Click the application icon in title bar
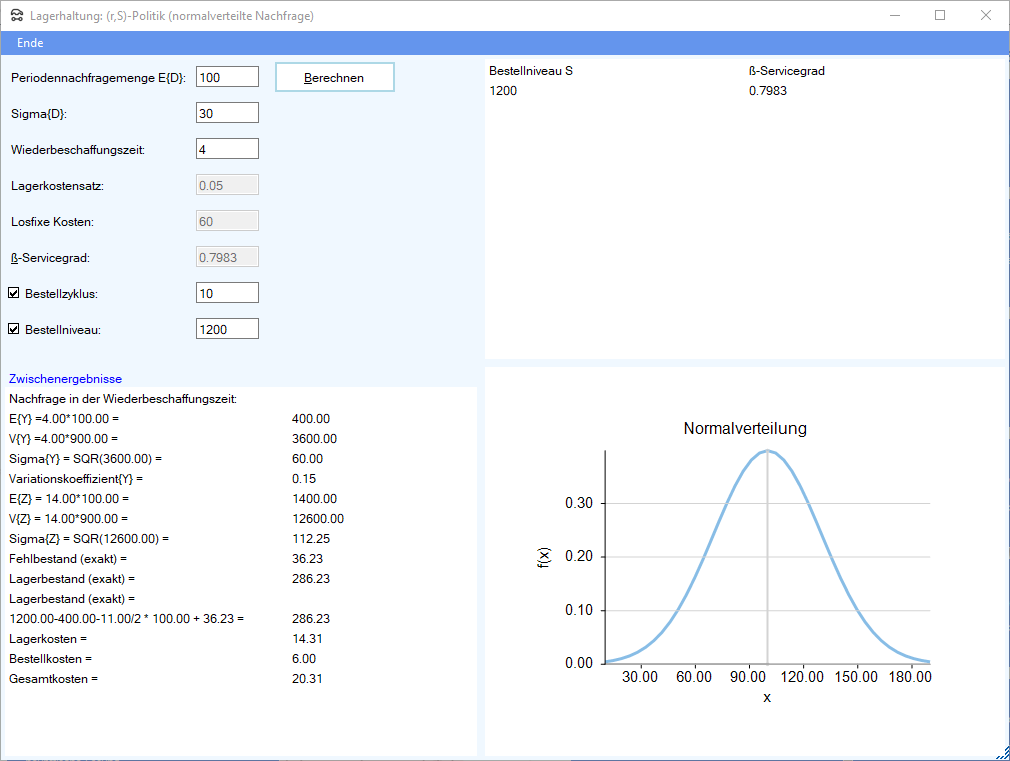Screen dimensions: 1010x761 pyautogui.click(x=15, y=15)
